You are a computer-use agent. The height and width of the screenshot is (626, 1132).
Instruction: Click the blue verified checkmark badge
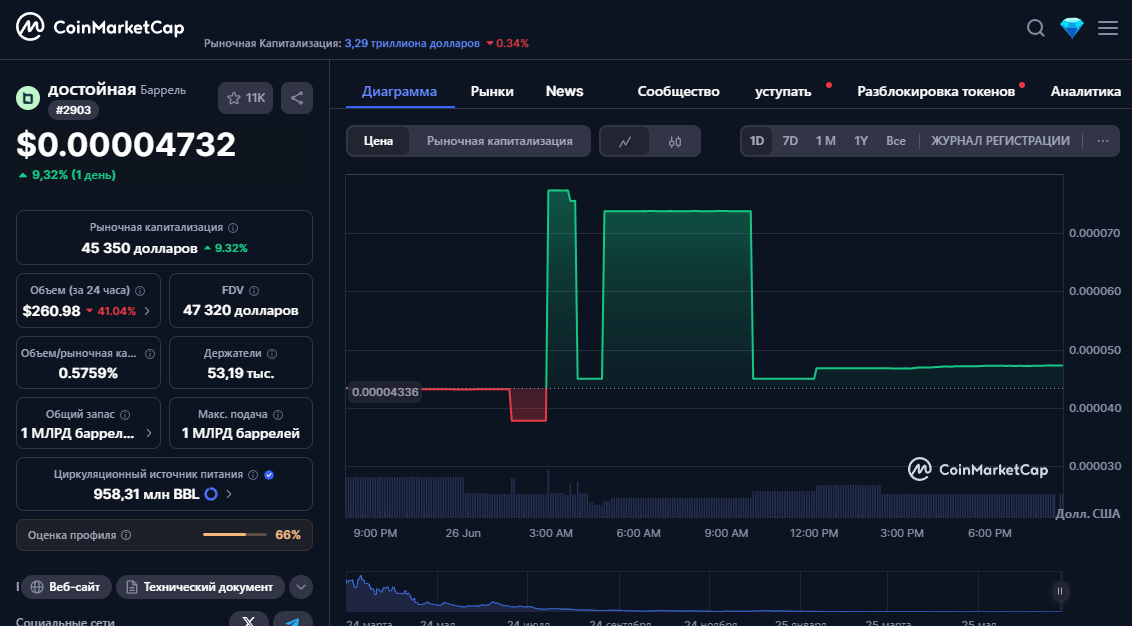click(269, 474)
